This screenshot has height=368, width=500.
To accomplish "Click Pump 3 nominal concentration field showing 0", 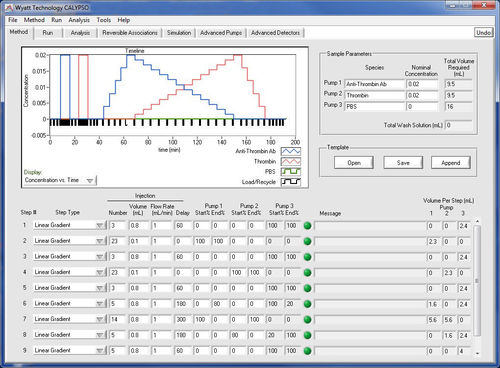I will [x=422, y=107].
